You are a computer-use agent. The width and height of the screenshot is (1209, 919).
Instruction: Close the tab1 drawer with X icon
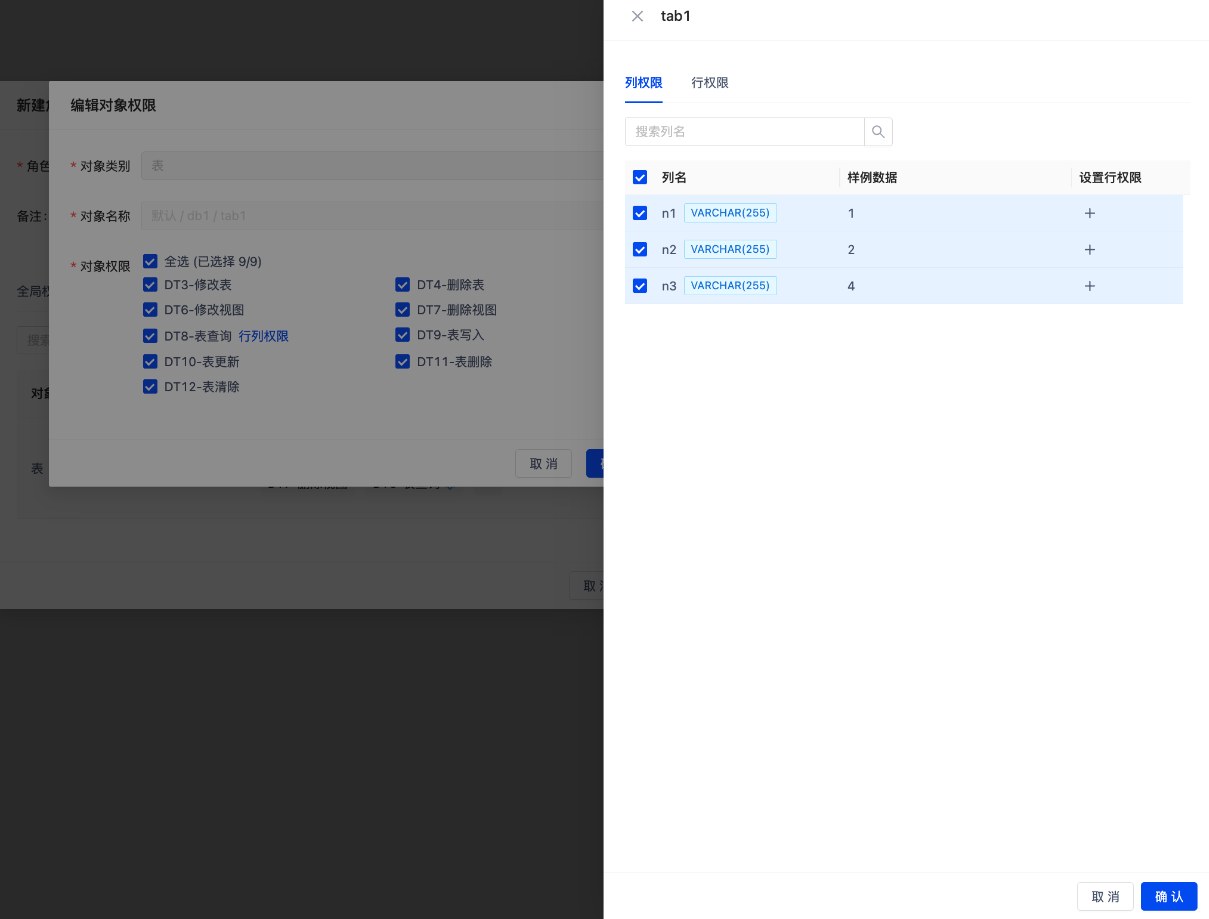pos(637,16)
